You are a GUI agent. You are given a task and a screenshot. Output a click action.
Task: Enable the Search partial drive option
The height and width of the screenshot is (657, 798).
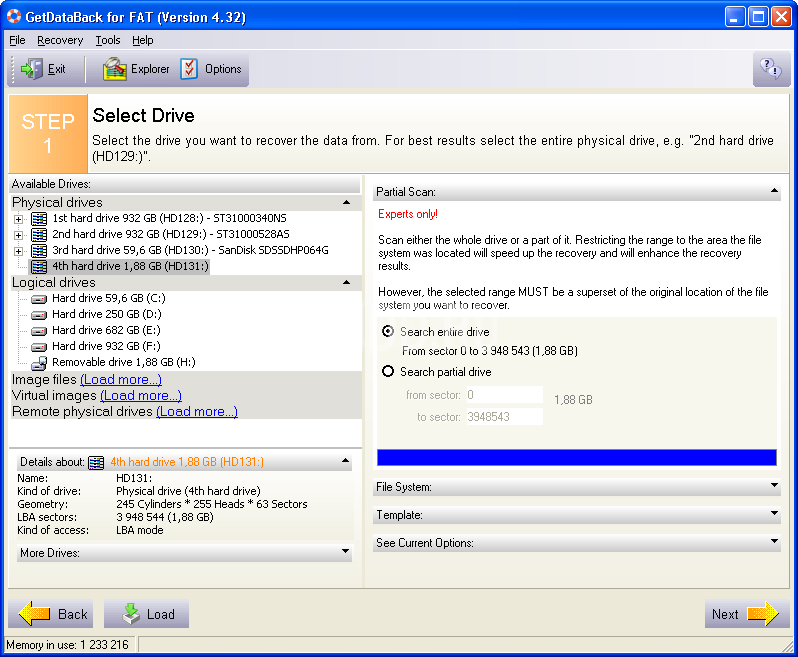point(388,372)
